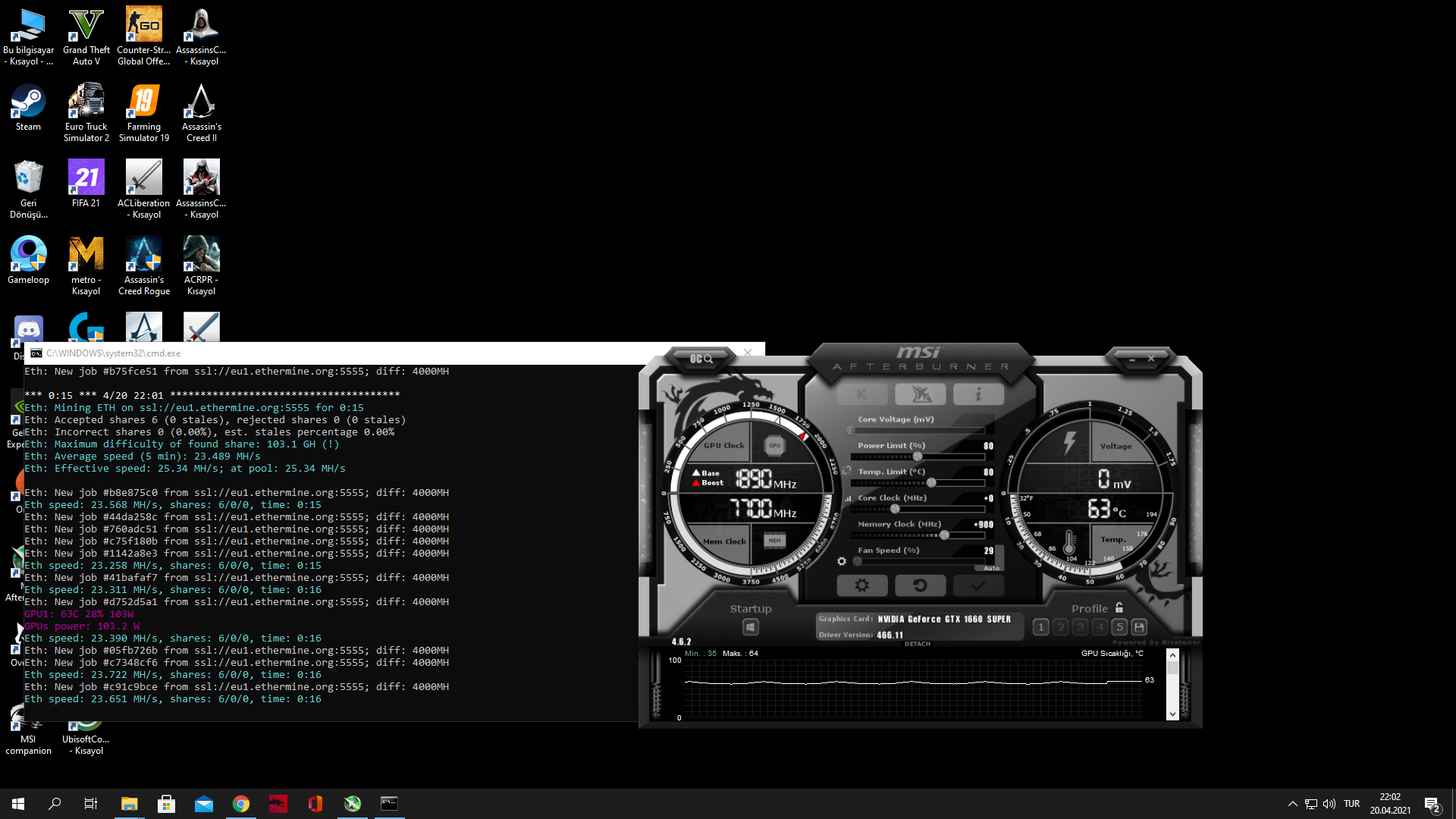The image size is (1456, 819).
Task: Click DETACH on the monitoring graph
Action: [918, 644]
